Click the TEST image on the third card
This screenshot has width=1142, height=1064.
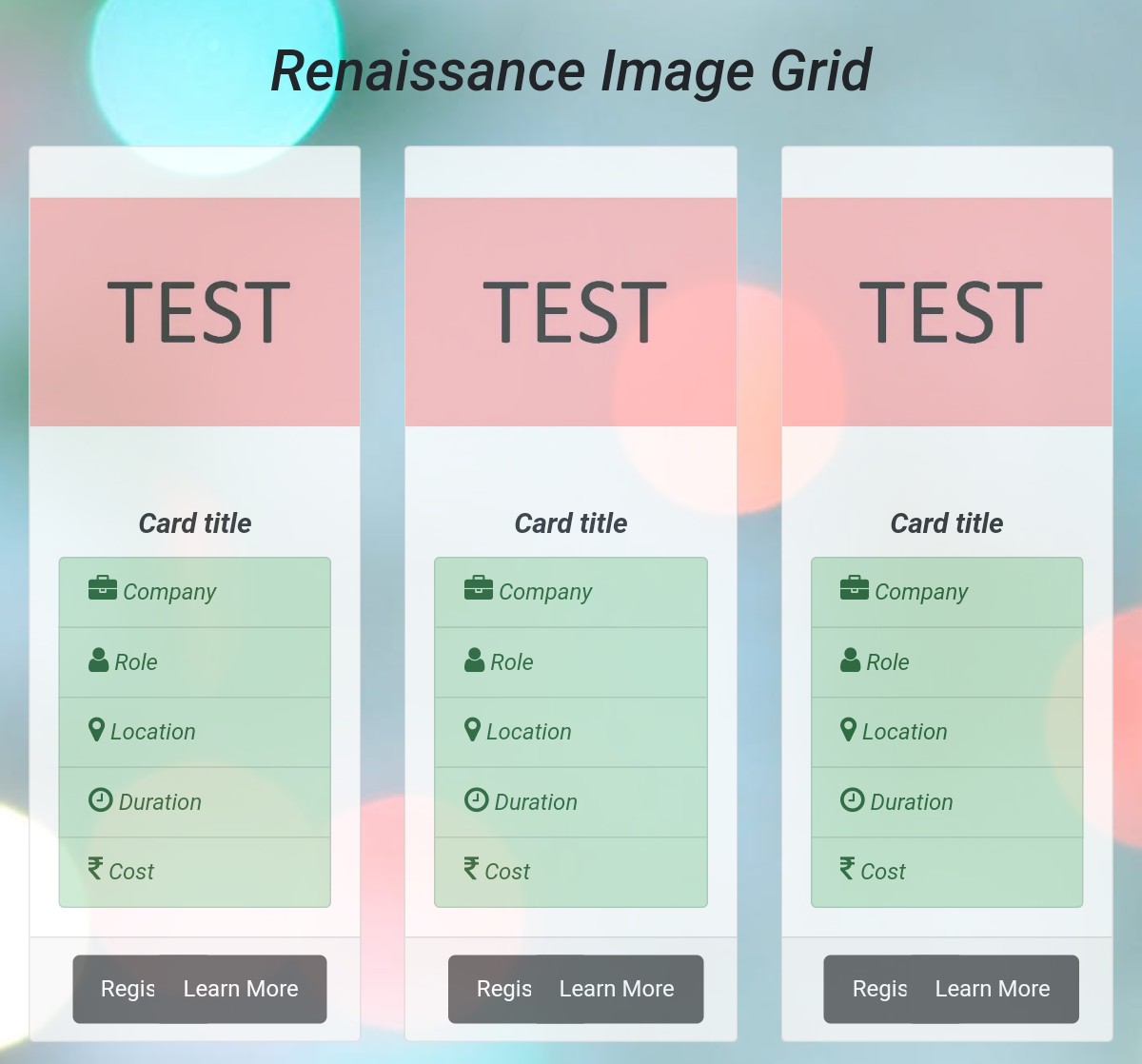(x=947, y=312)
